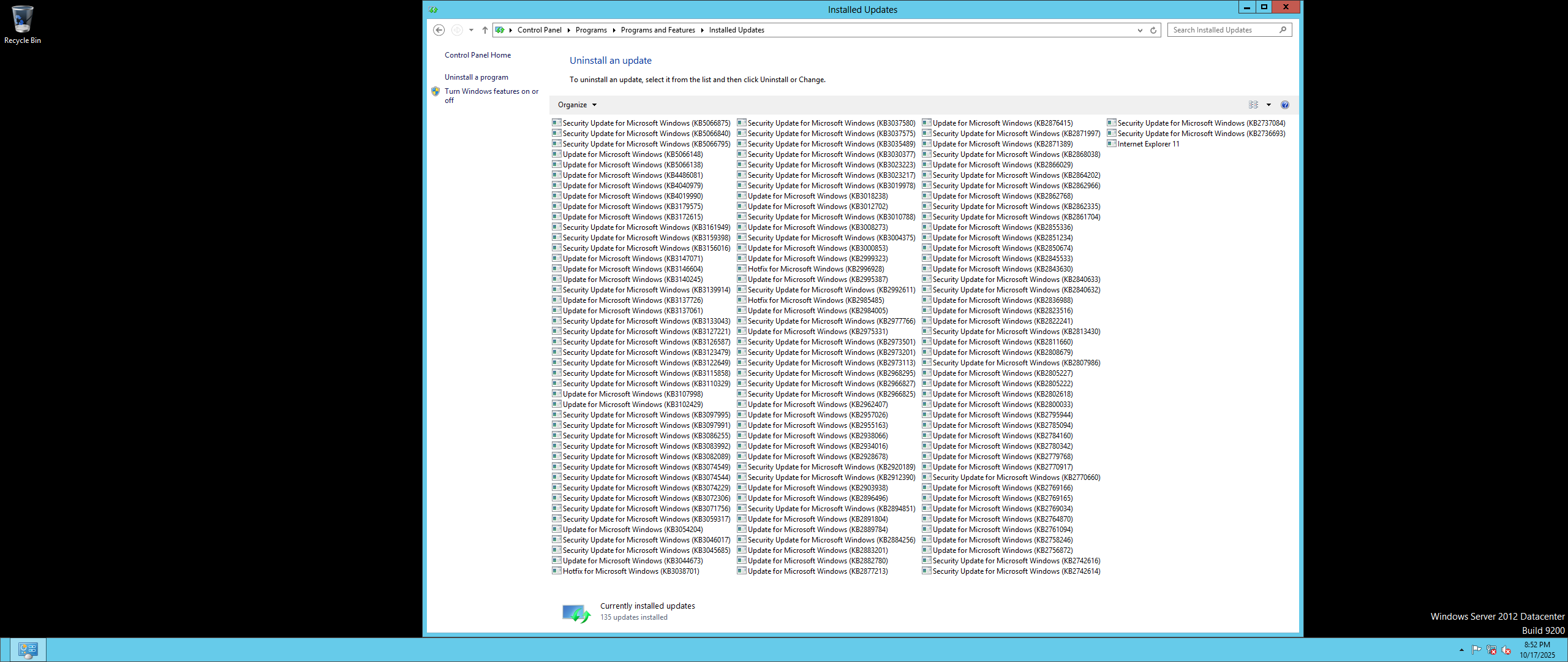The height and width of the screenshot is (662, 1568).
Task: Show hidden tray icons arrow
Action: point(1461,650)
